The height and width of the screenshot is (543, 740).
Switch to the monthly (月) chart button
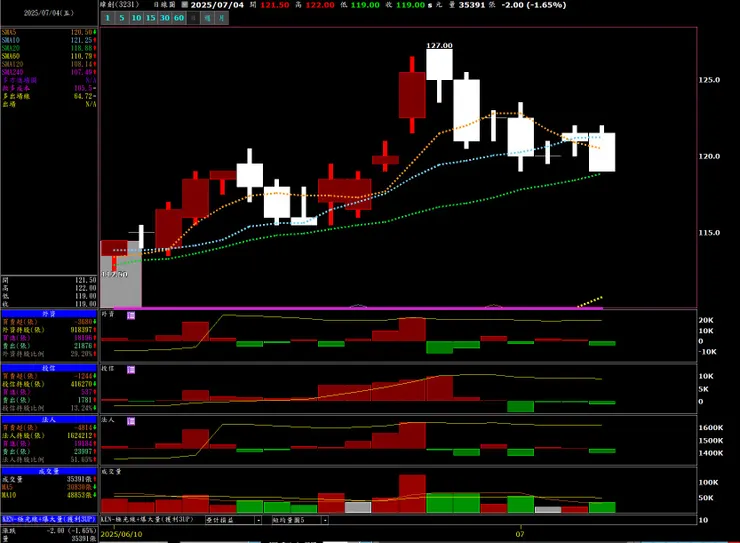221,18
